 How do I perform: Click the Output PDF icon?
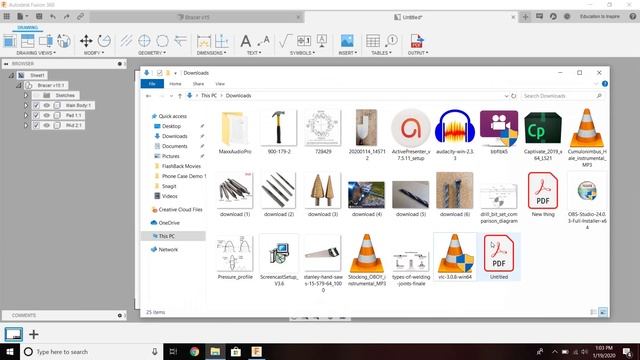tap(417, 41)
